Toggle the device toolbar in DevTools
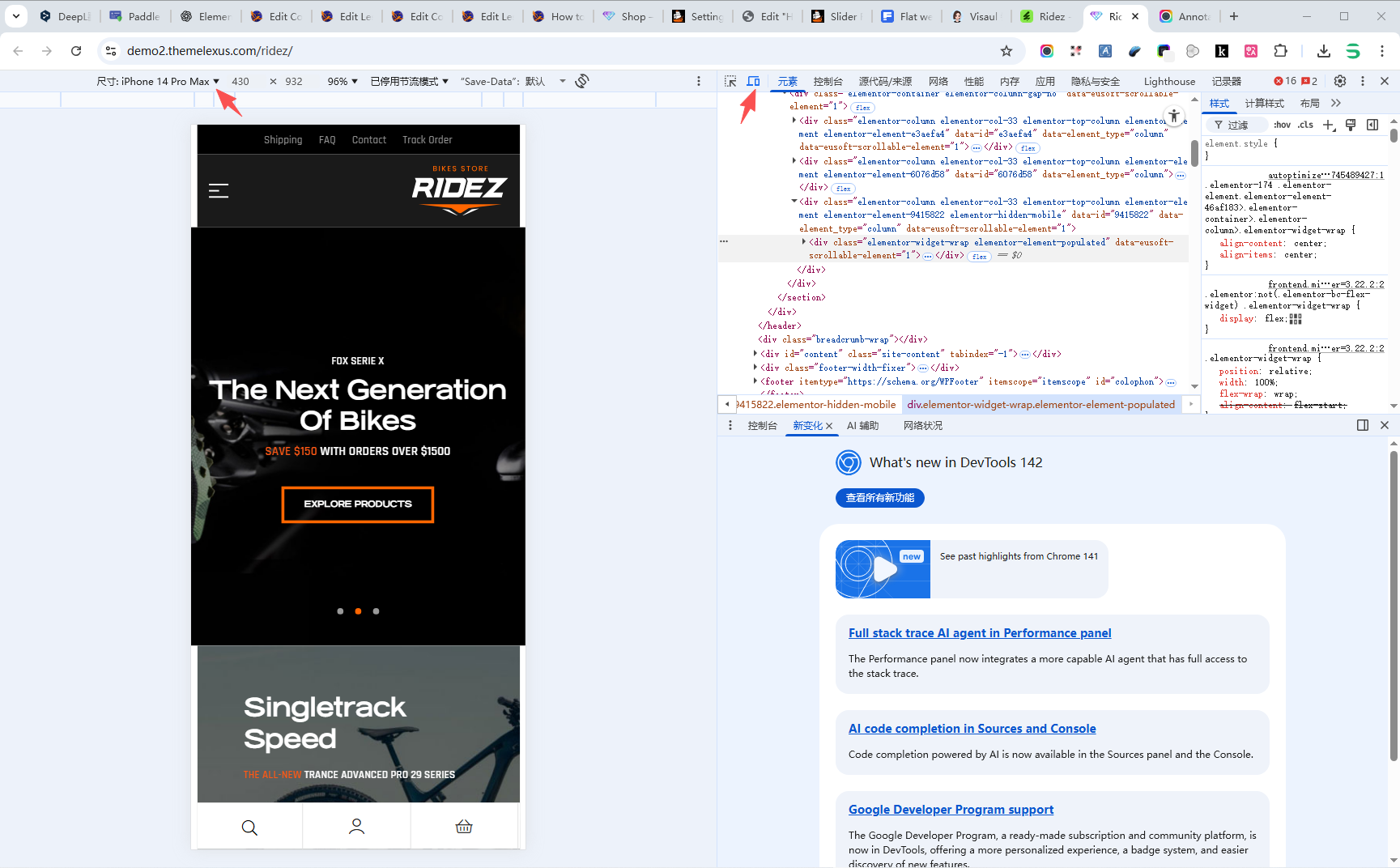Image resolution: width=1400 pixels, height=868 pixels. pyautogui.click(x=753, y=81)
